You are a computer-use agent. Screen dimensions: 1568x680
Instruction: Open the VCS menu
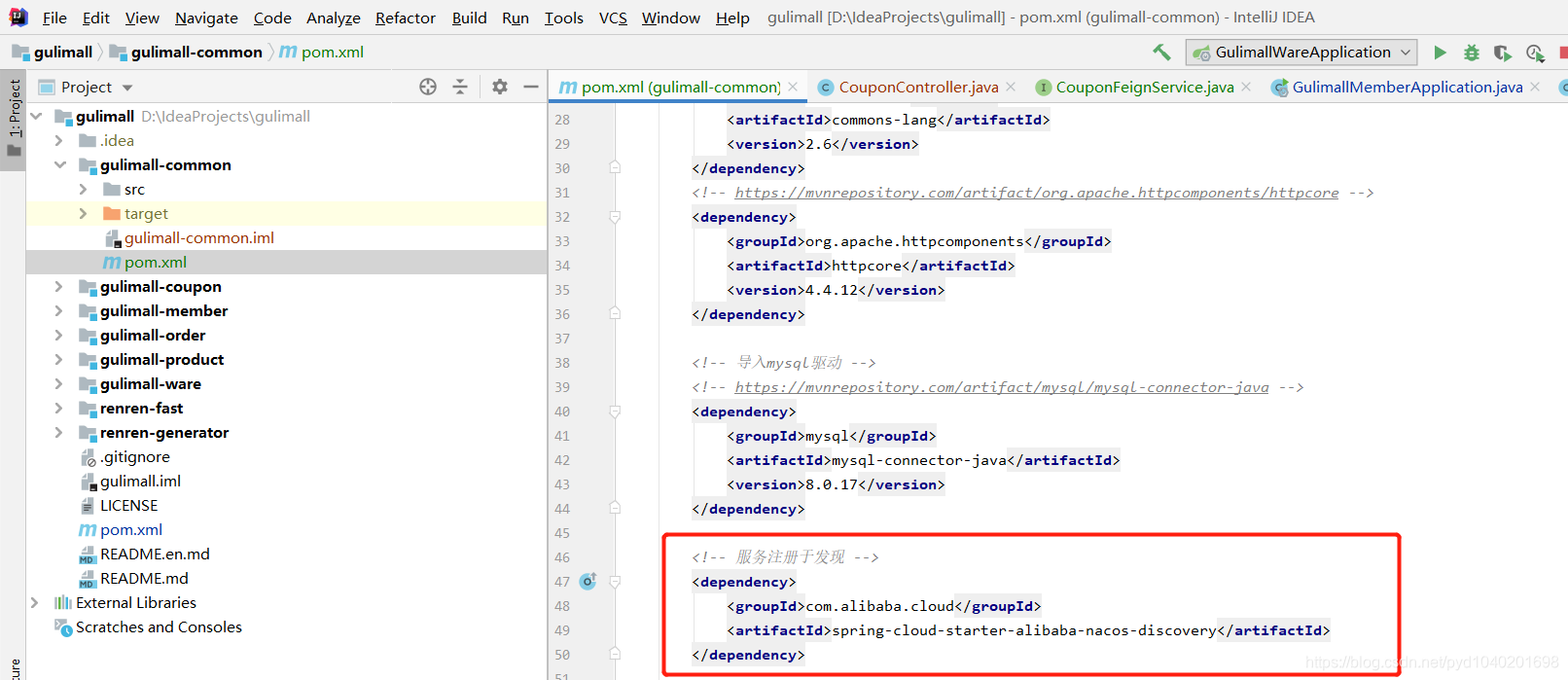point(613,18)
